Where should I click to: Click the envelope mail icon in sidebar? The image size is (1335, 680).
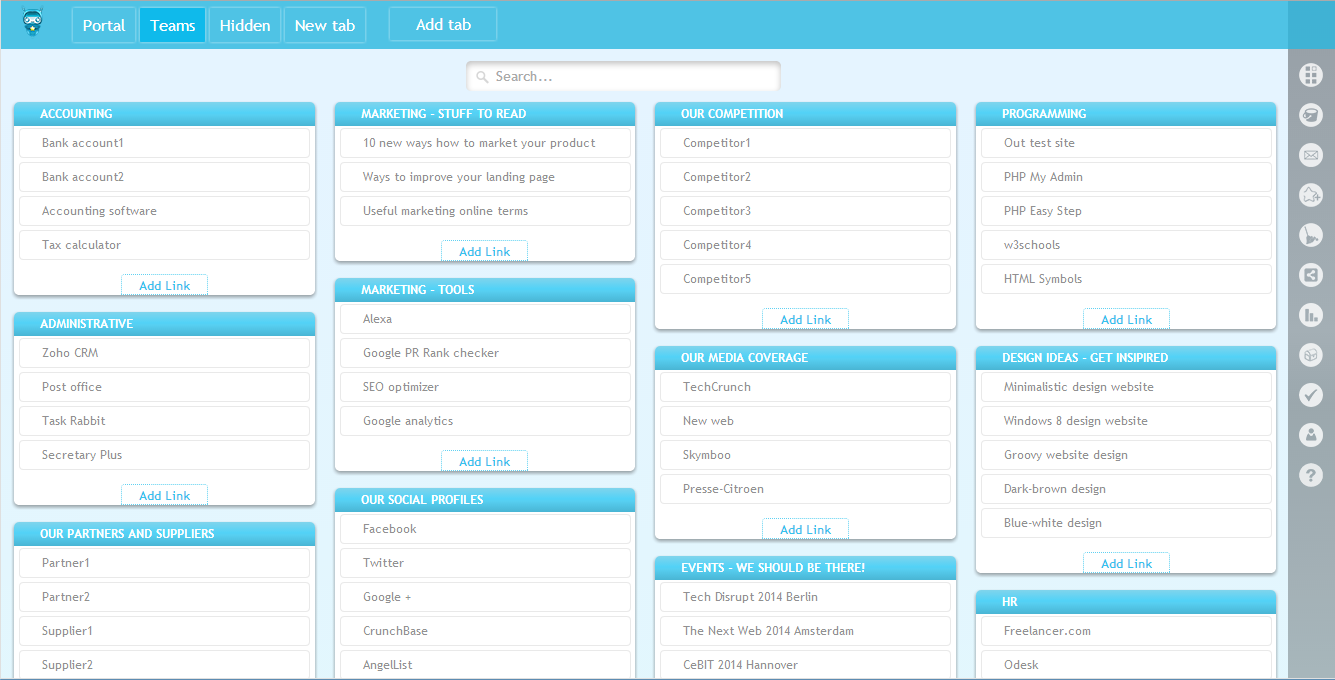1310,155
